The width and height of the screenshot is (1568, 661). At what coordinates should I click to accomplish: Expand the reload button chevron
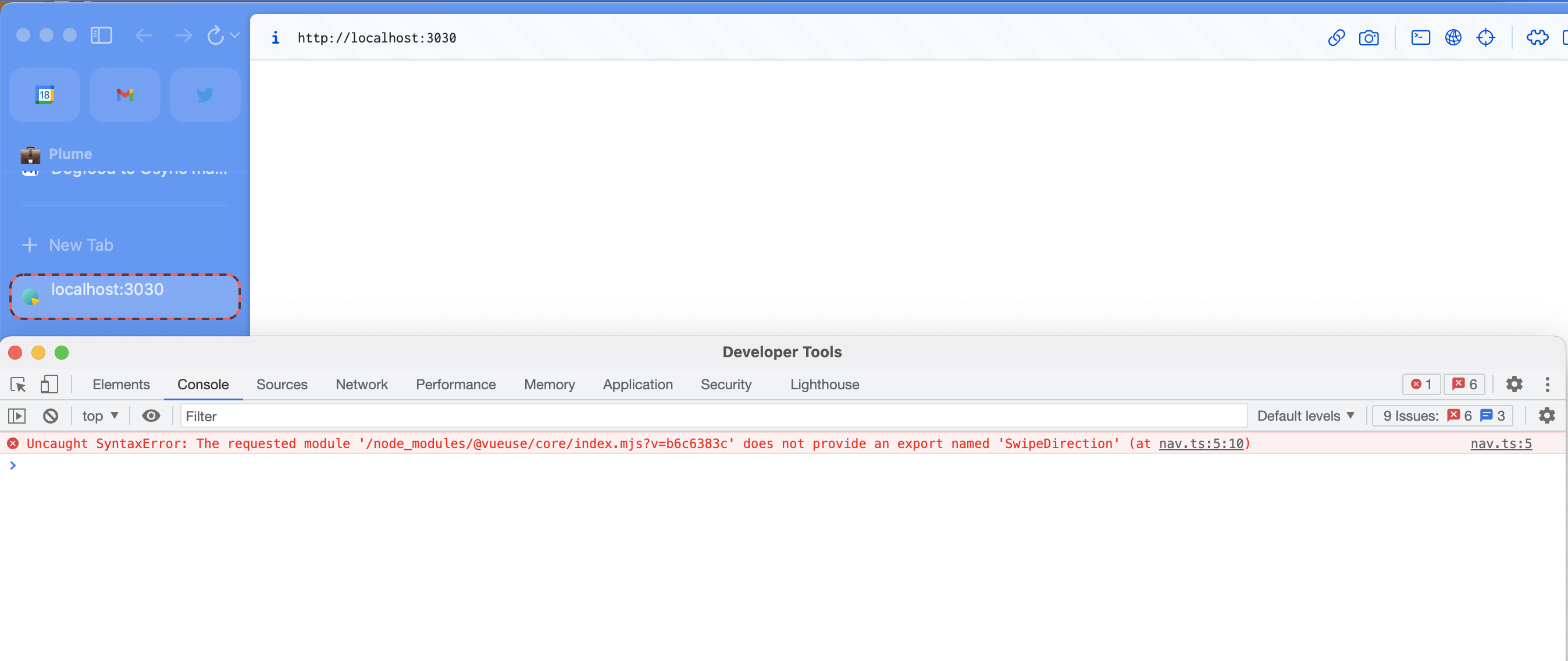point(236,35)
